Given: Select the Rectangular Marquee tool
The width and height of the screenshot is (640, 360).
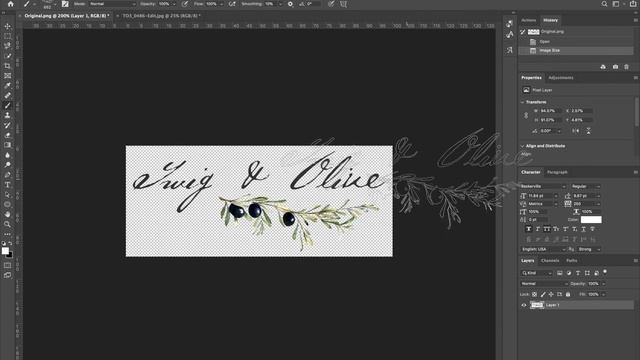Looking at the screenshot, I should tap(7, 36).
